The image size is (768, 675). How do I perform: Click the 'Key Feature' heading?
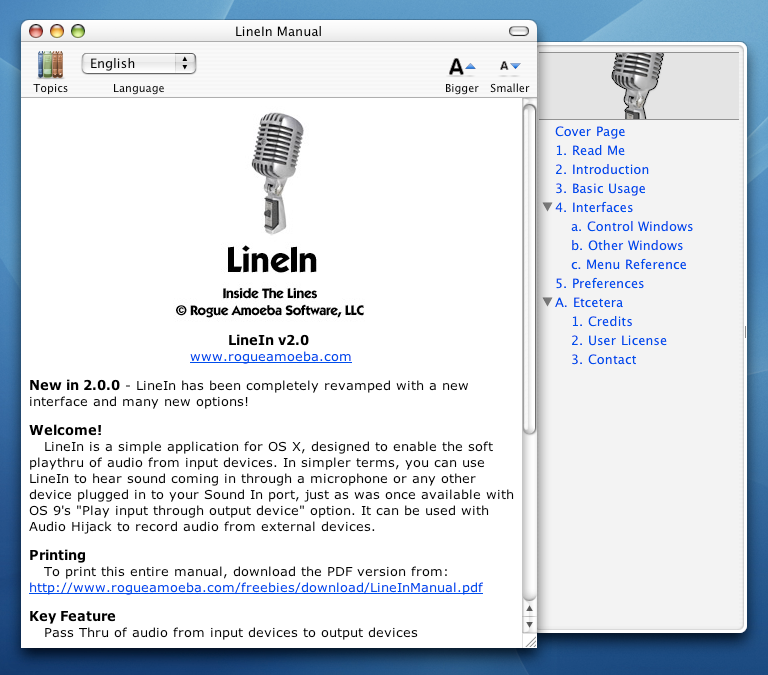(x=72, y=616)
